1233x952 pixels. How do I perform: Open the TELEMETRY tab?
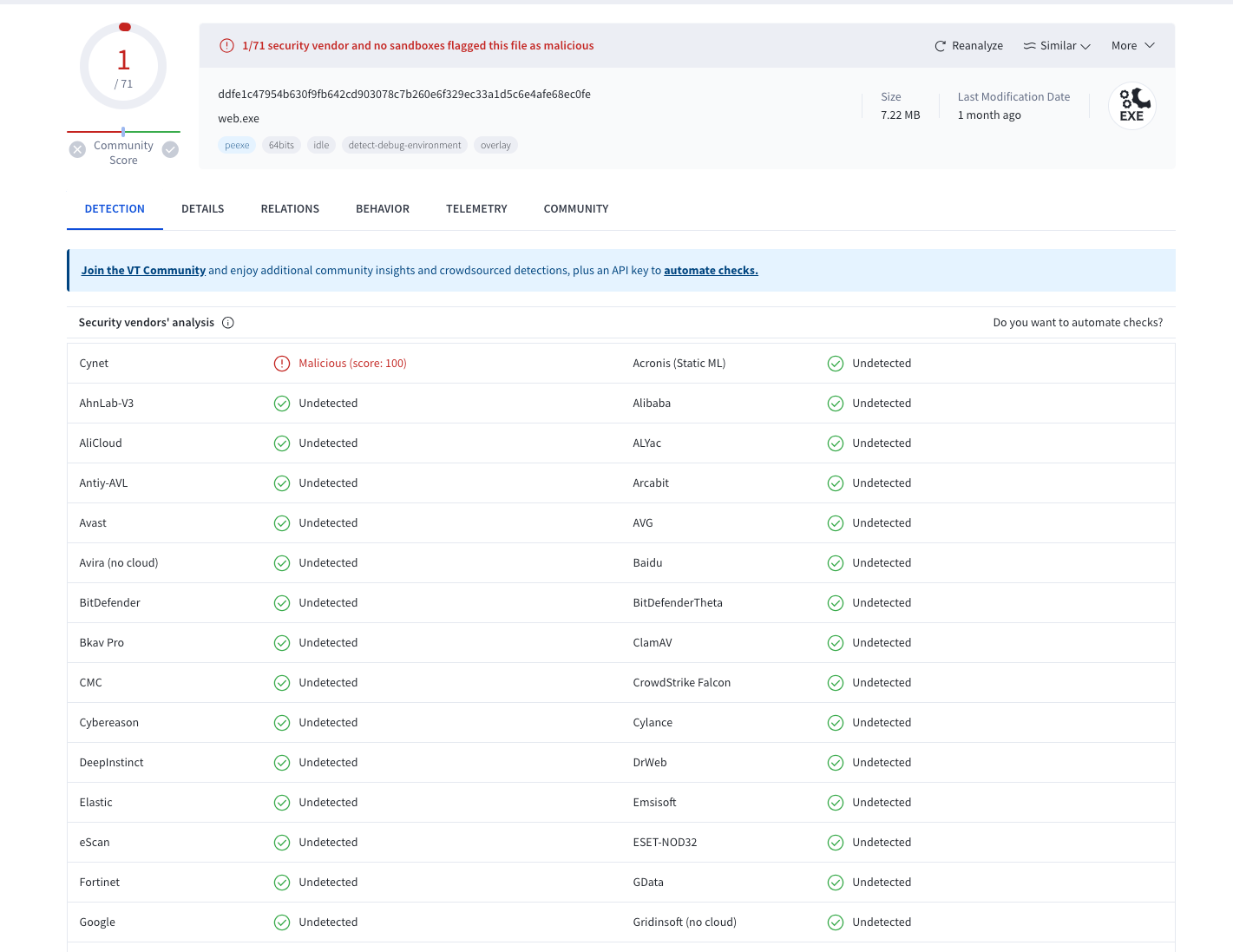(476, 209)
